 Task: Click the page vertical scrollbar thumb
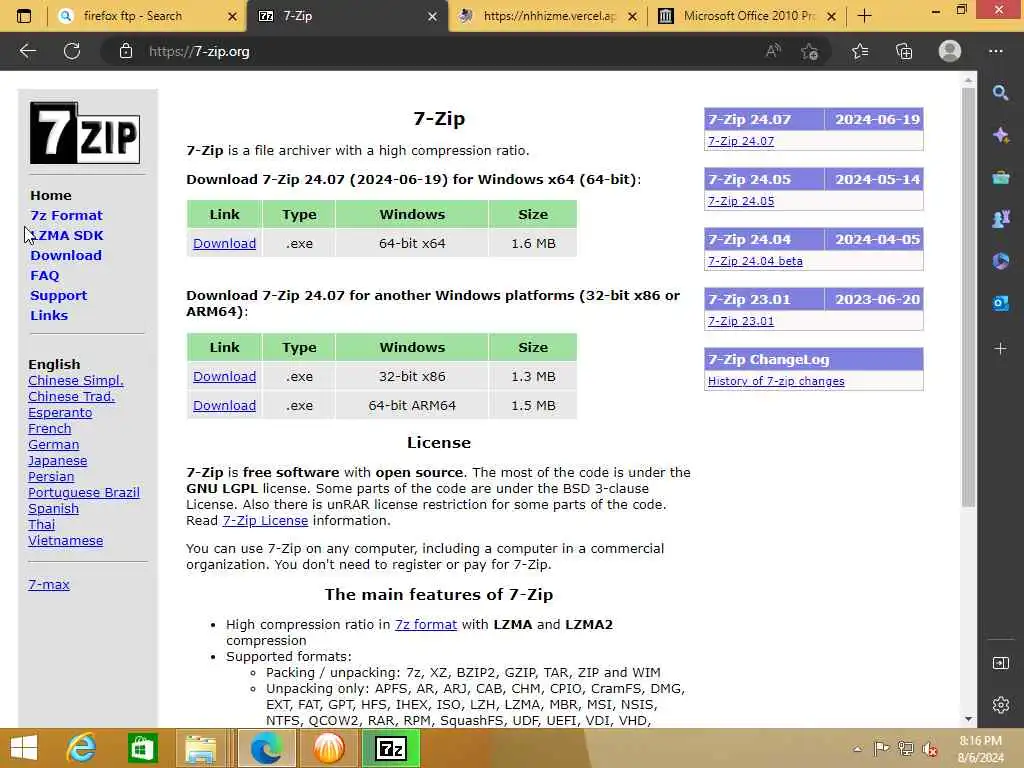point(968,297)
